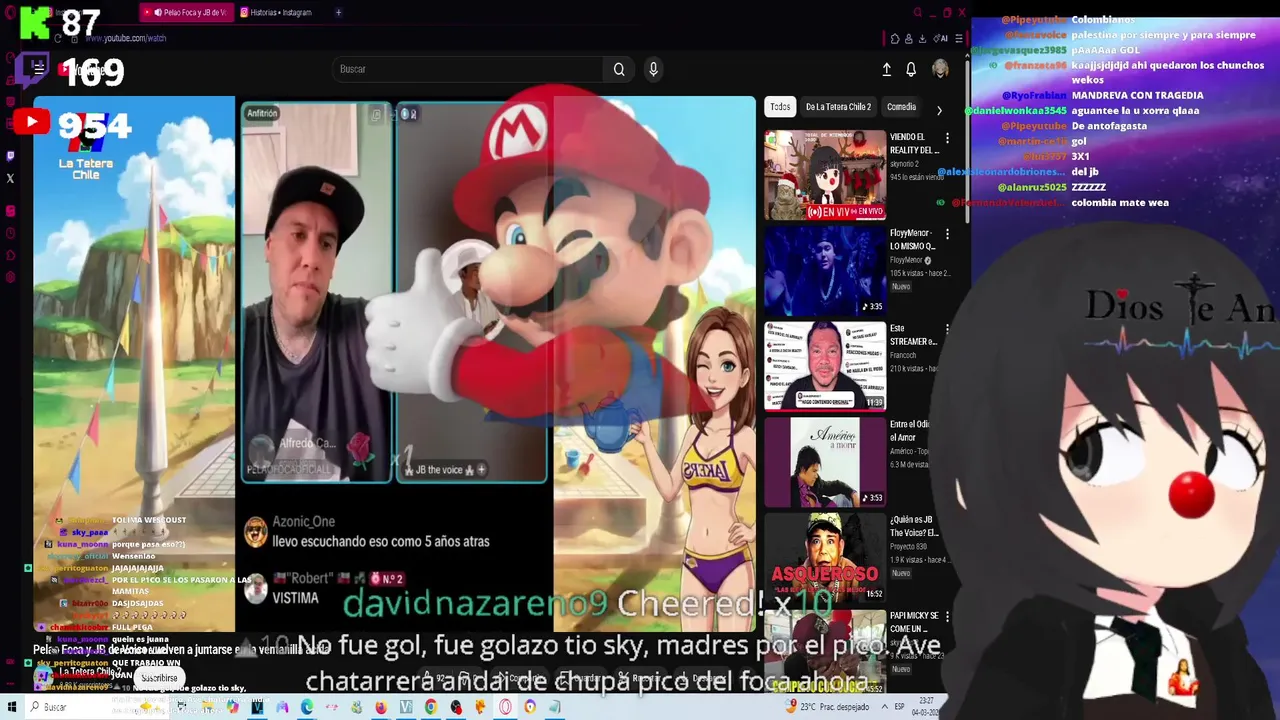Viewport: 1280px width, 720px height.
Task: Select the Todos filter chip
Action: coord(780,107)
